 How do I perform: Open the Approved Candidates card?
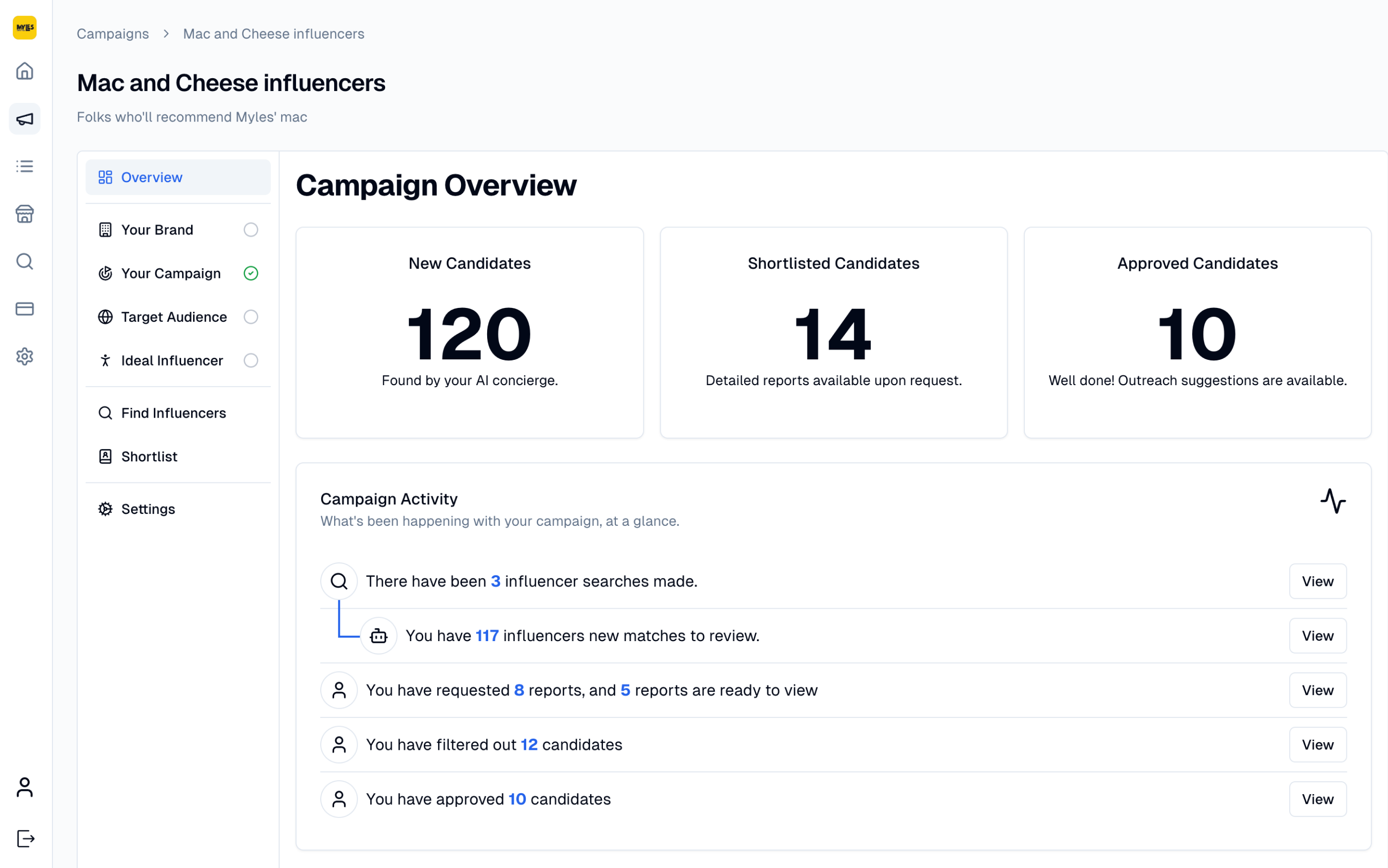1197,333
